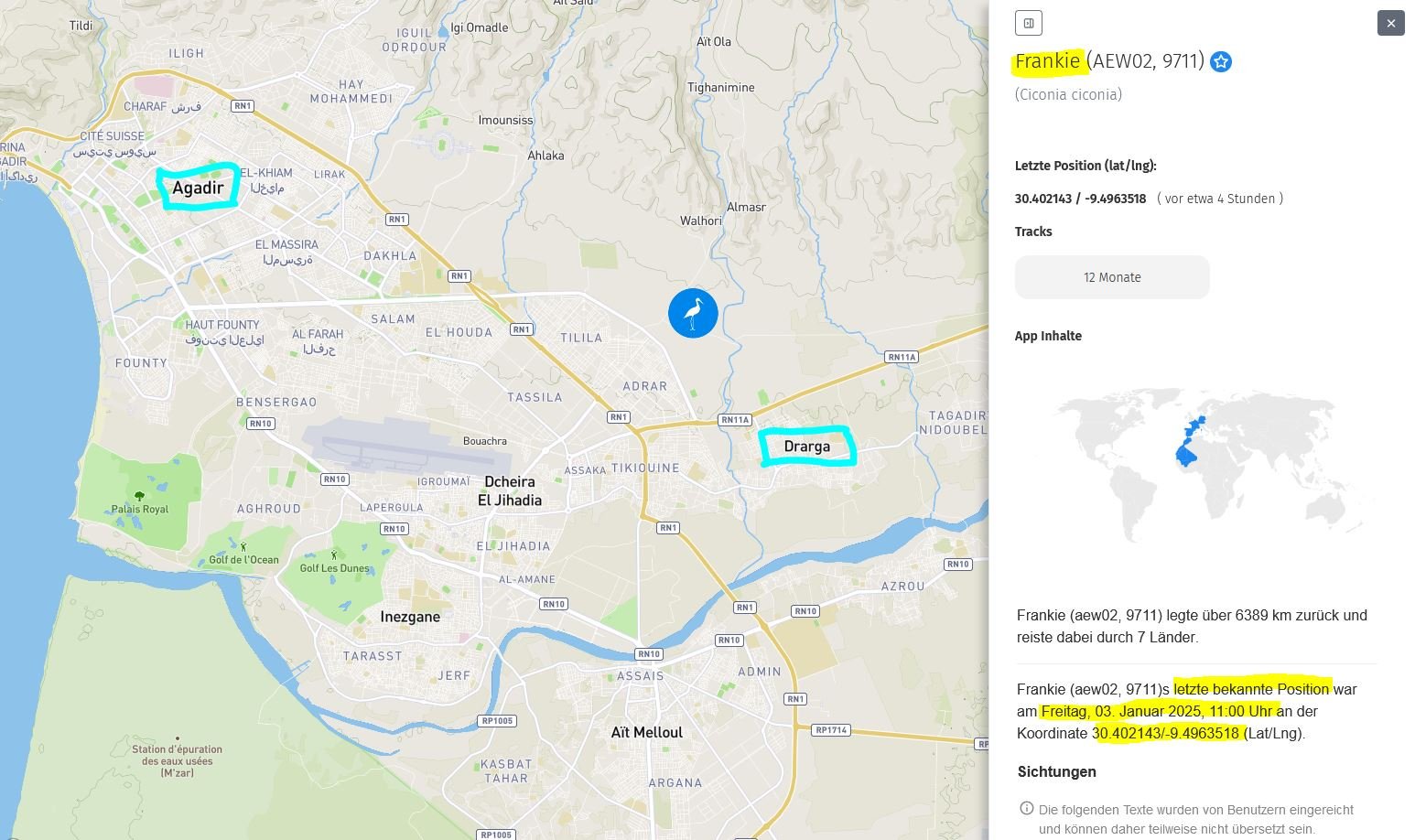
Task: Click the blue star badge beside Frankie
Action: pos(1221,62)
